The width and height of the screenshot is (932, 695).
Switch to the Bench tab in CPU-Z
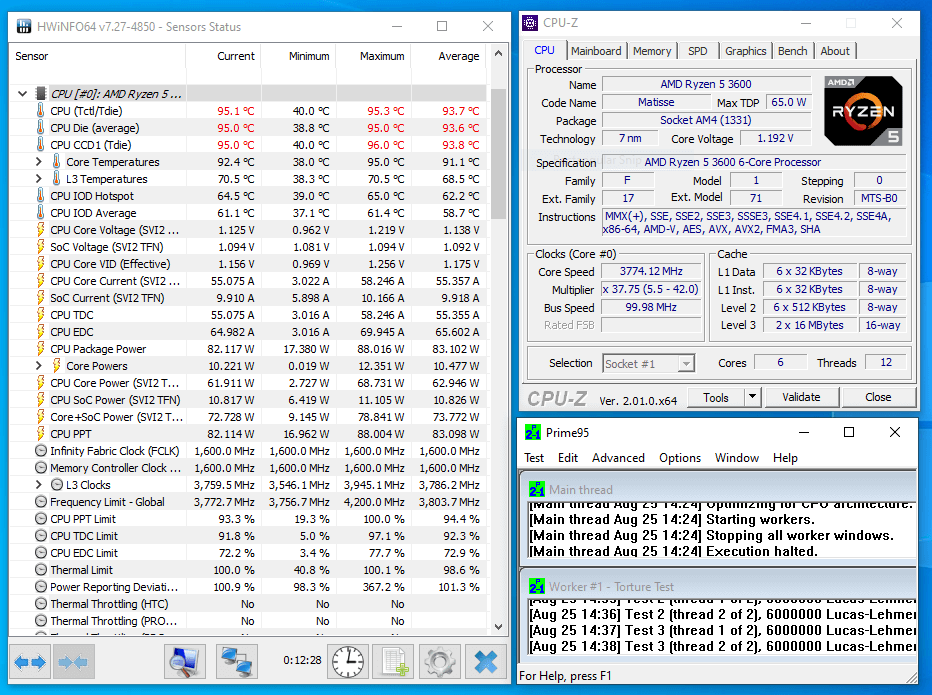(x=792, y=51)
